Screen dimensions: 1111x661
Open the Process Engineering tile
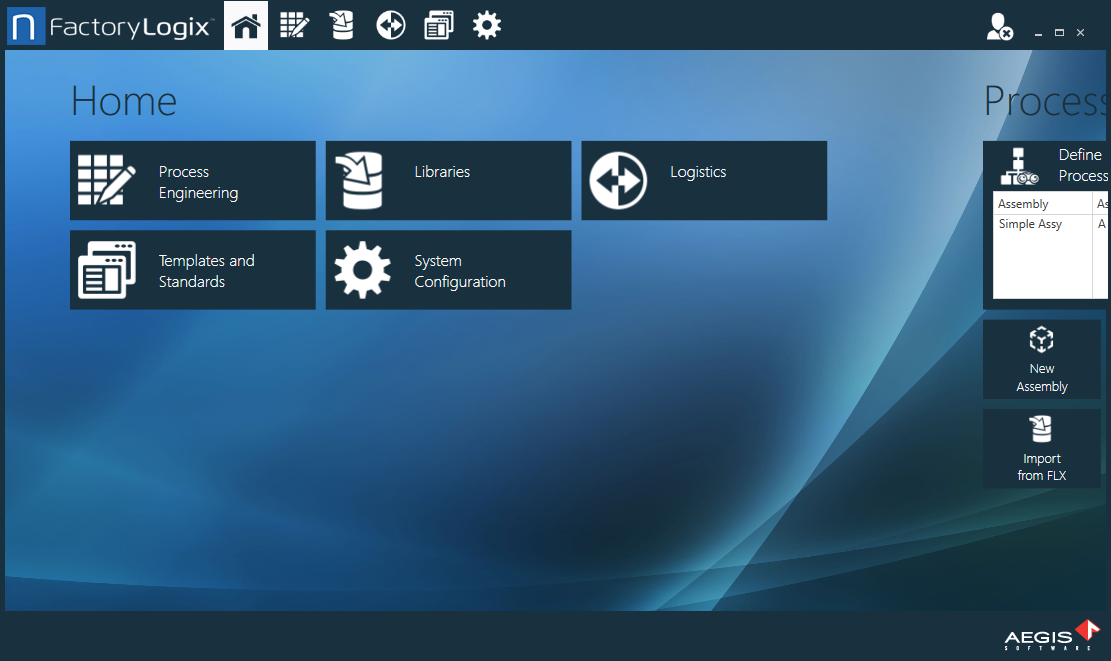point(192,180)
